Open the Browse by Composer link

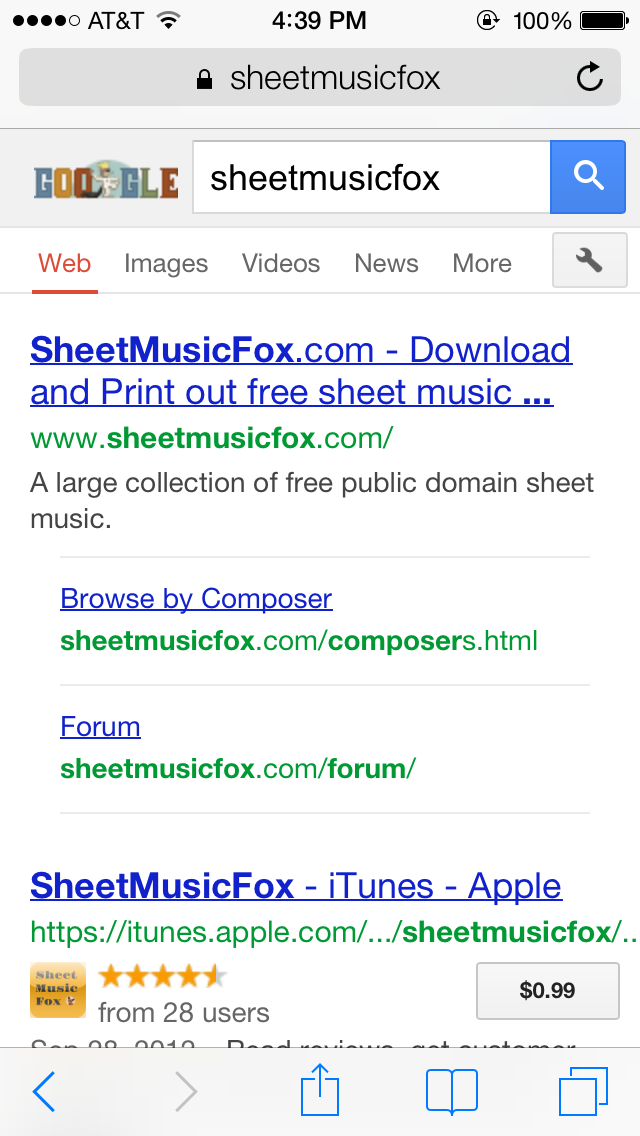(196, 598)
